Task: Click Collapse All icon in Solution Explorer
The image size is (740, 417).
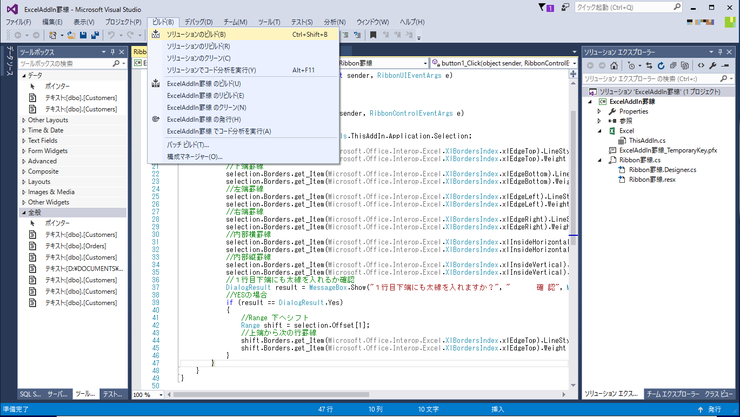Action: click(673, 66)
